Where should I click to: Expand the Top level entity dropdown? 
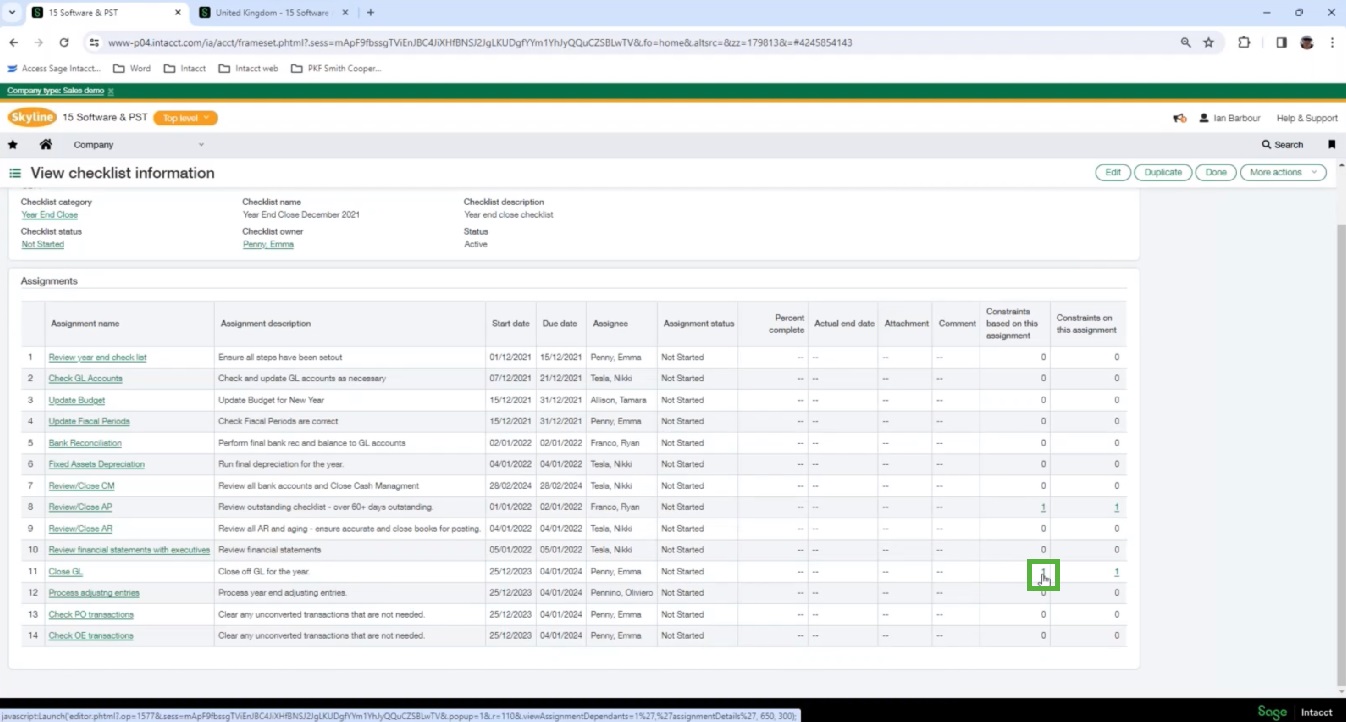click(185, 118)
